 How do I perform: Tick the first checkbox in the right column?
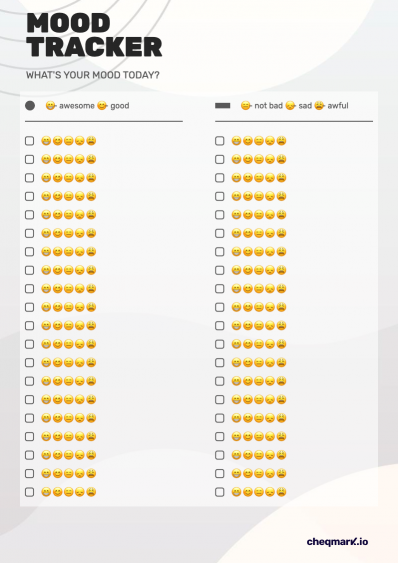coord(219,141)
